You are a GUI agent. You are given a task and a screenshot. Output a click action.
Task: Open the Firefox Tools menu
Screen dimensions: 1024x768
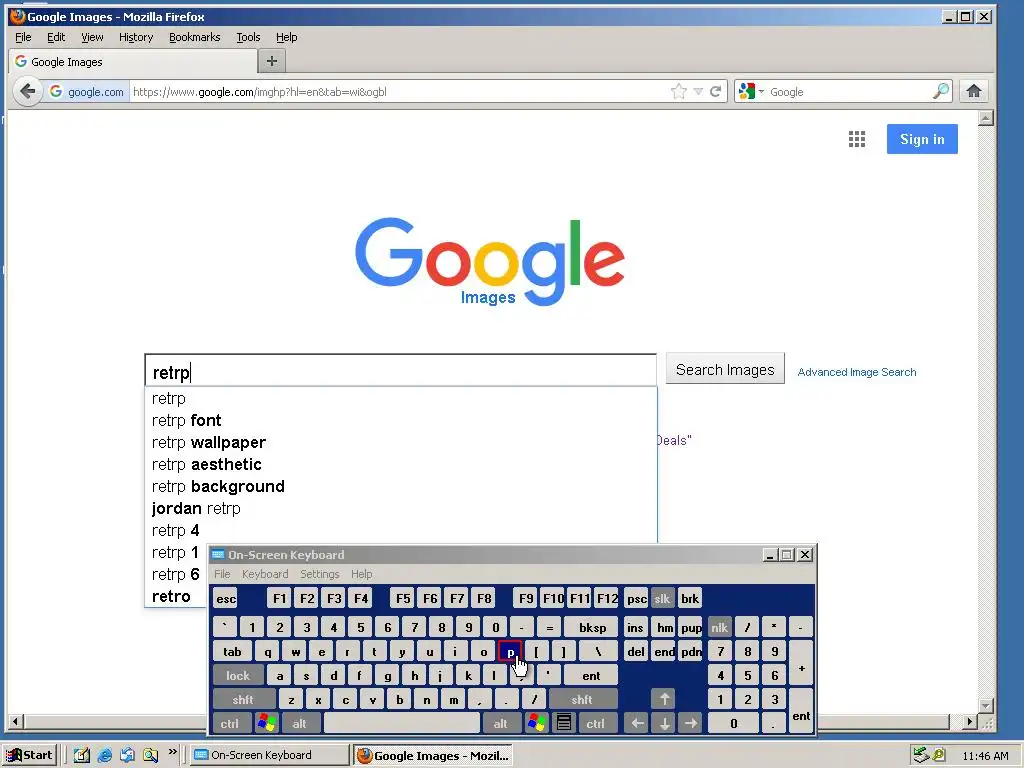pos(248,37)
